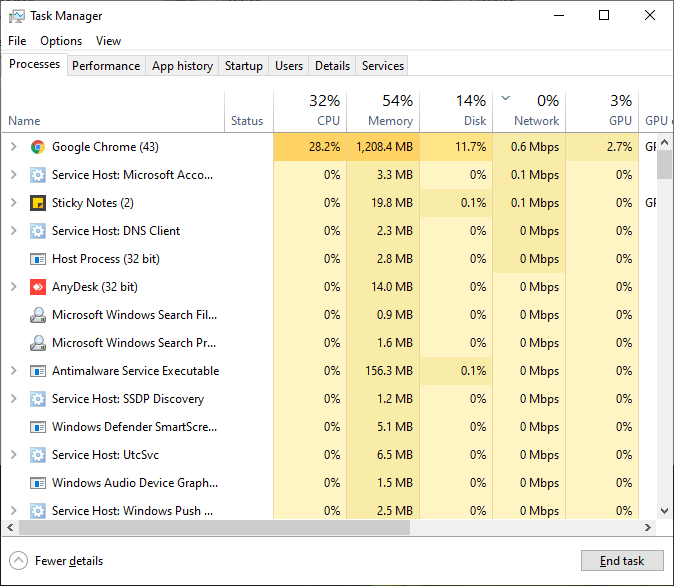Switch to the Performance tab
674x586 pixels.
[106, 66]
